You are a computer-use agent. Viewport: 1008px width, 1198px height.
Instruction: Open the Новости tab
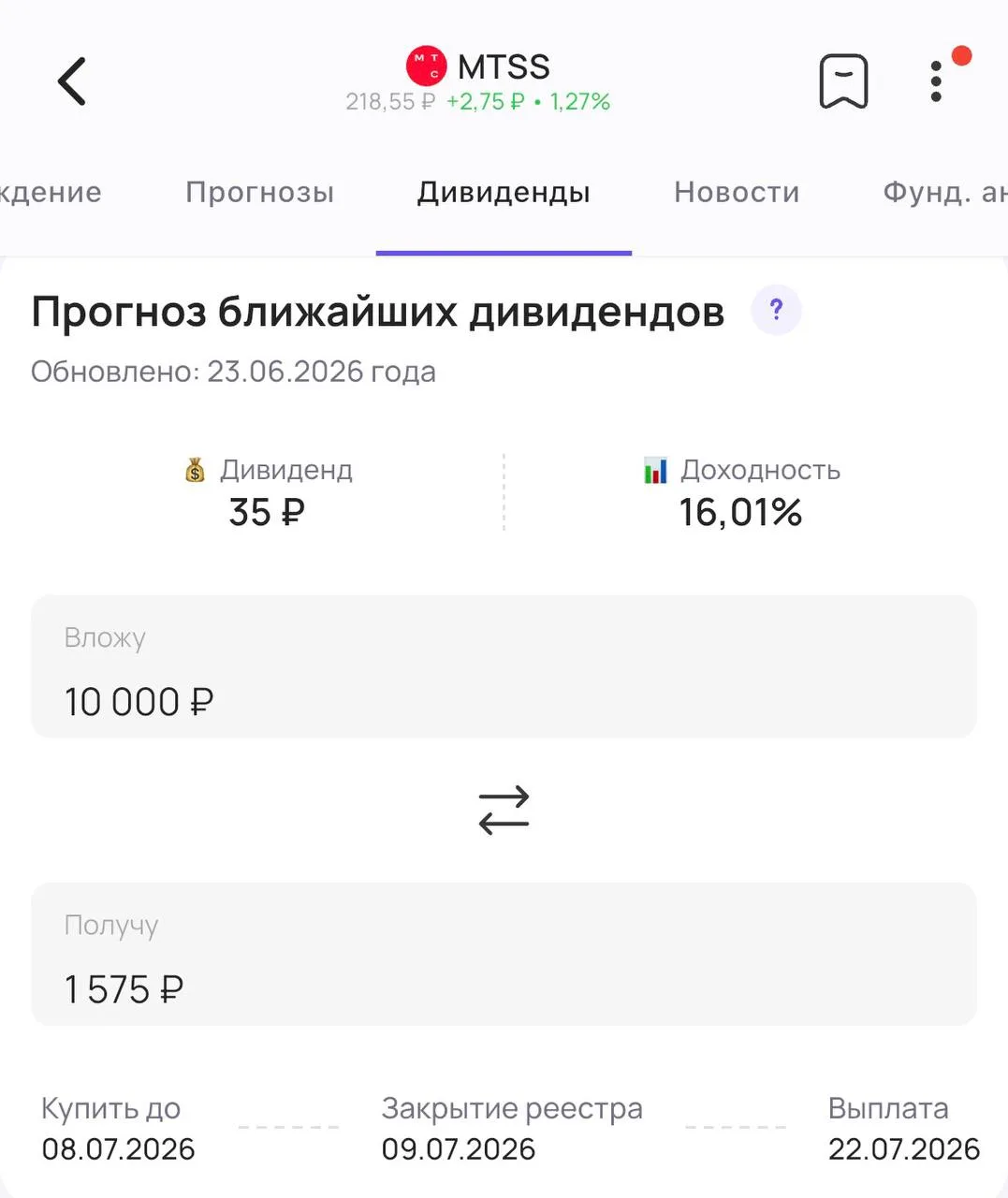737,192
